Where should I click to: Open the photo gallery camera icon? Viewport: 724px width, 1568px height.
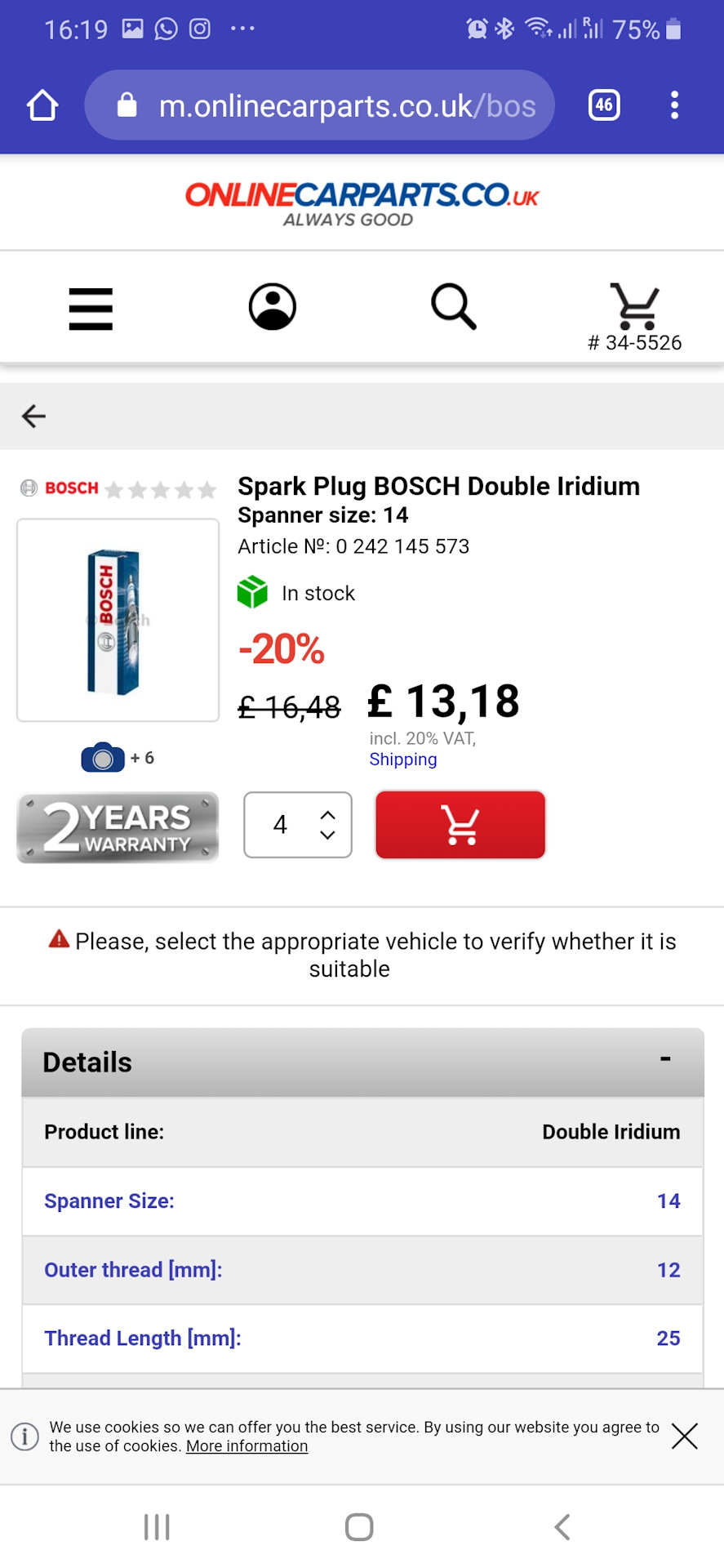pyautogui.click(x=103, y=758)
